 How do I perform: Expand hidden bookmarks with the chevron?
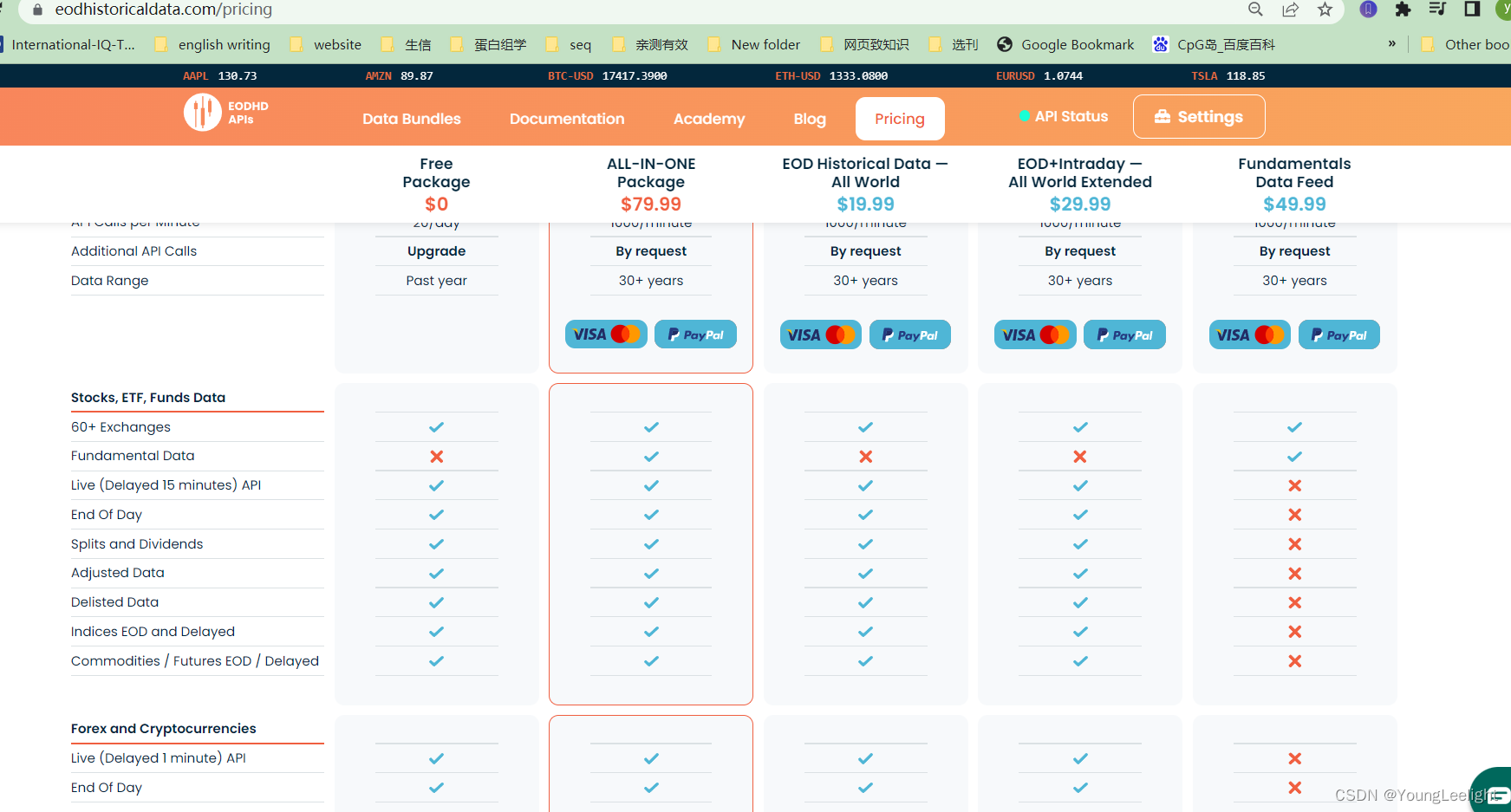pyautogui.click(x=1392, y=43)
